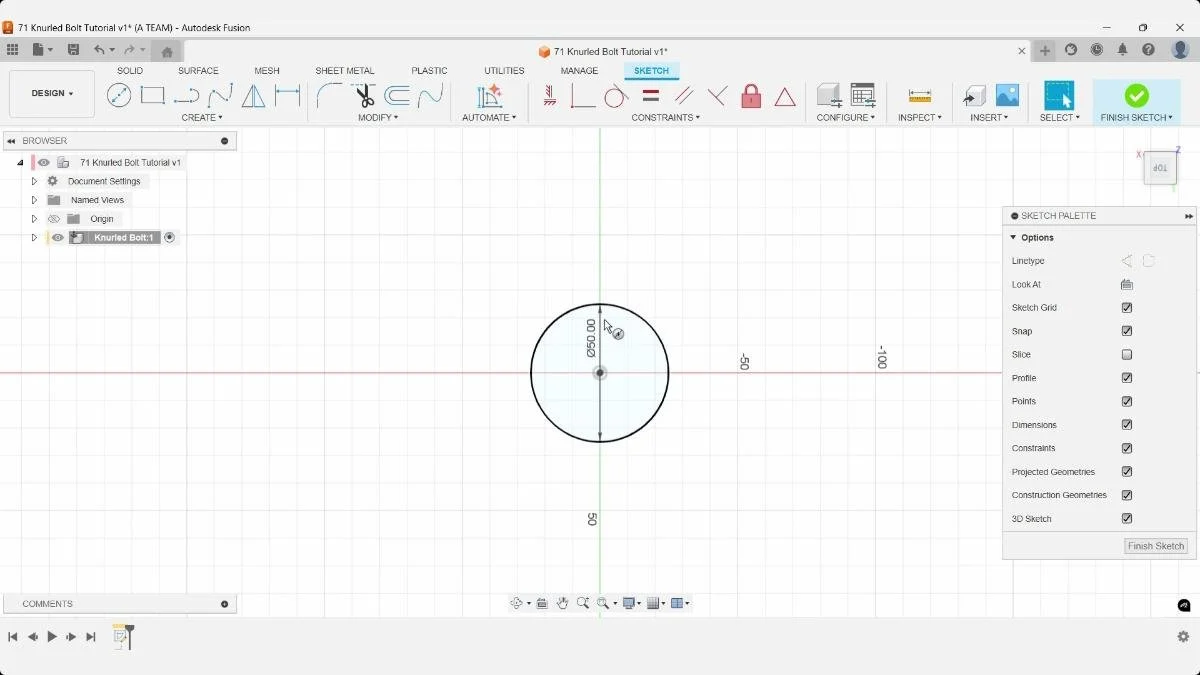Screen dimensions: 1200x675
Task: Click the Finish Sketch button in palette
Action: [1156, 546]
